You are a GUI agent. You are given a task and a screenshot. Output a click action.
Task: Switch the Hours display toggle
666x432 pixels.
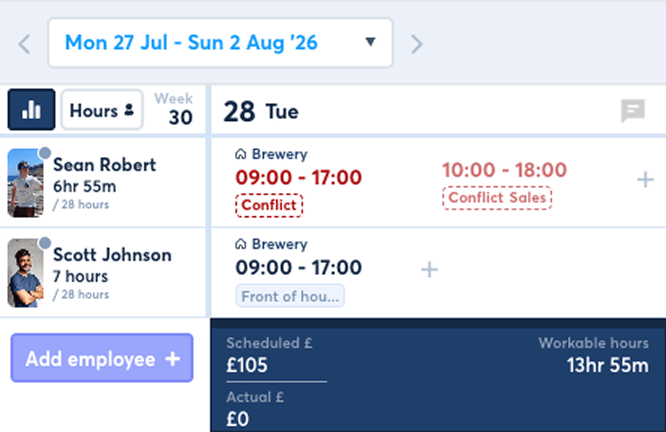click(x=102, y=110)
